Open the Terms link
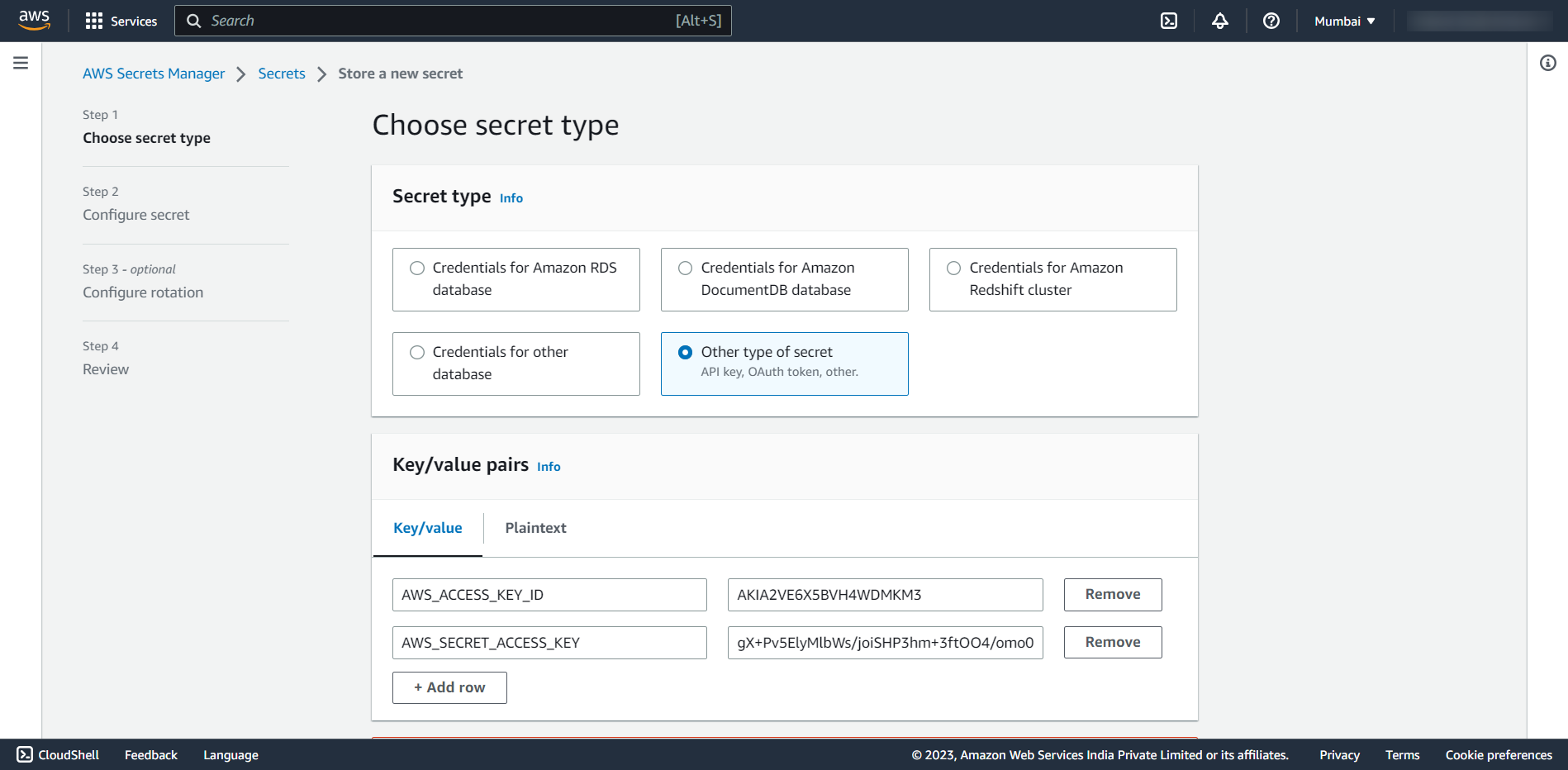1568x770 pixels. [1402, 754]
